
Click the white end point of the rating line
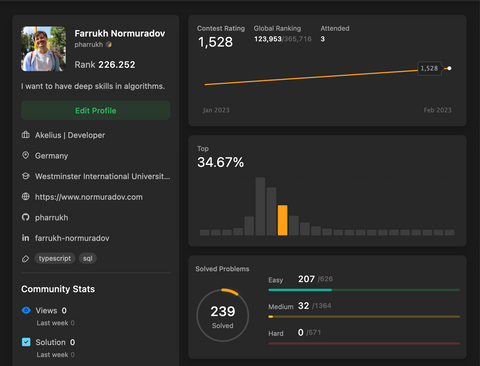[449, 68]
